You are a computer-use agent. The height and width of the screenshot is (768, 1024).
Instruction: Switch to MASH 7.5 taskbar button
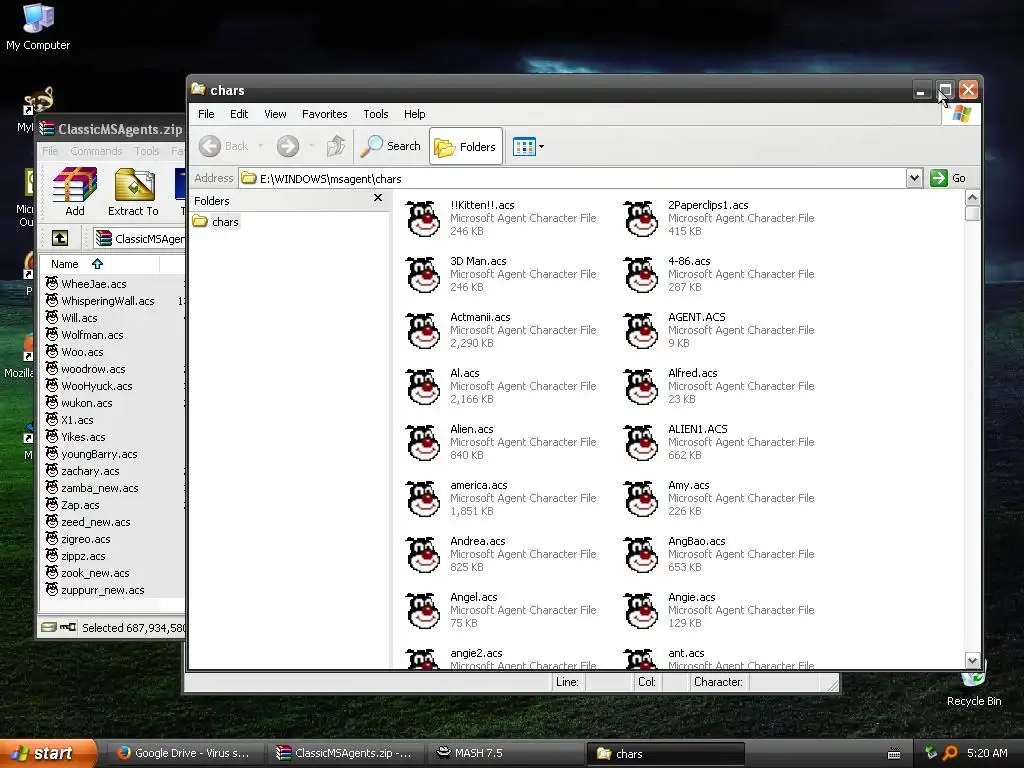pyautogui.click(x=504, y=753)
